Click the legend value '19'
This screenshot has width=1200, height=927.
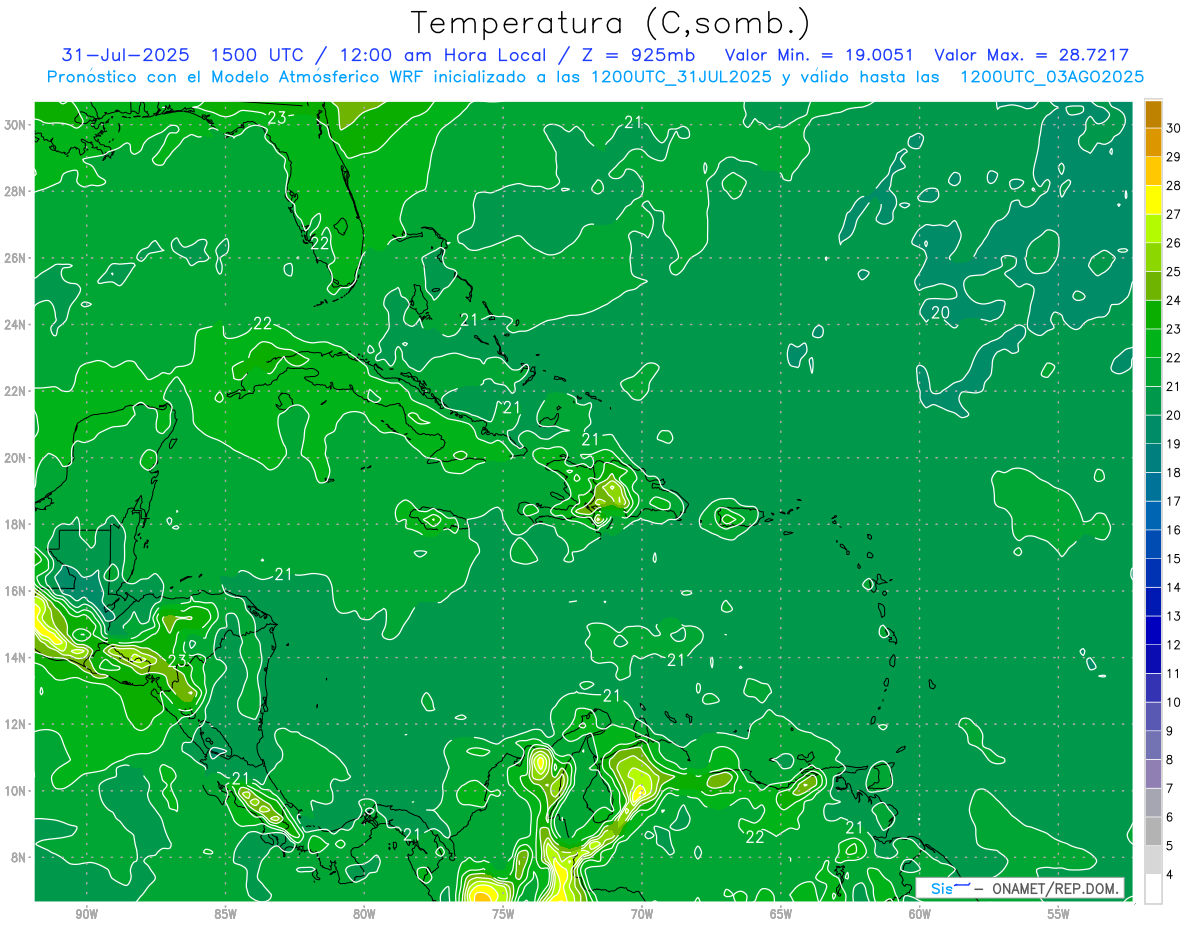point(1174,444)
